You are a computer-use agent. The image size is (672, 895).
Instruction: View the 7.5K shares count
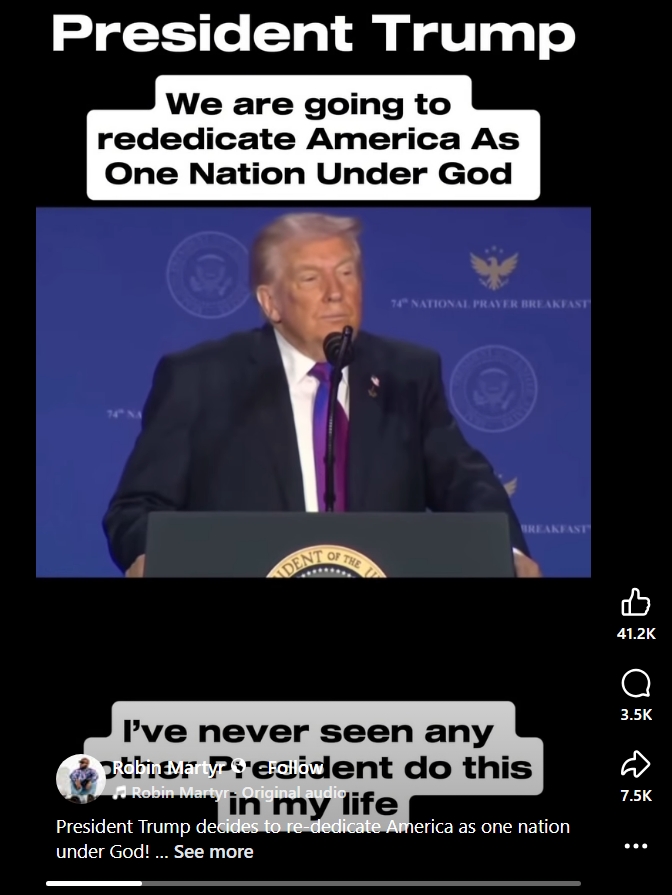pos(636,796)
